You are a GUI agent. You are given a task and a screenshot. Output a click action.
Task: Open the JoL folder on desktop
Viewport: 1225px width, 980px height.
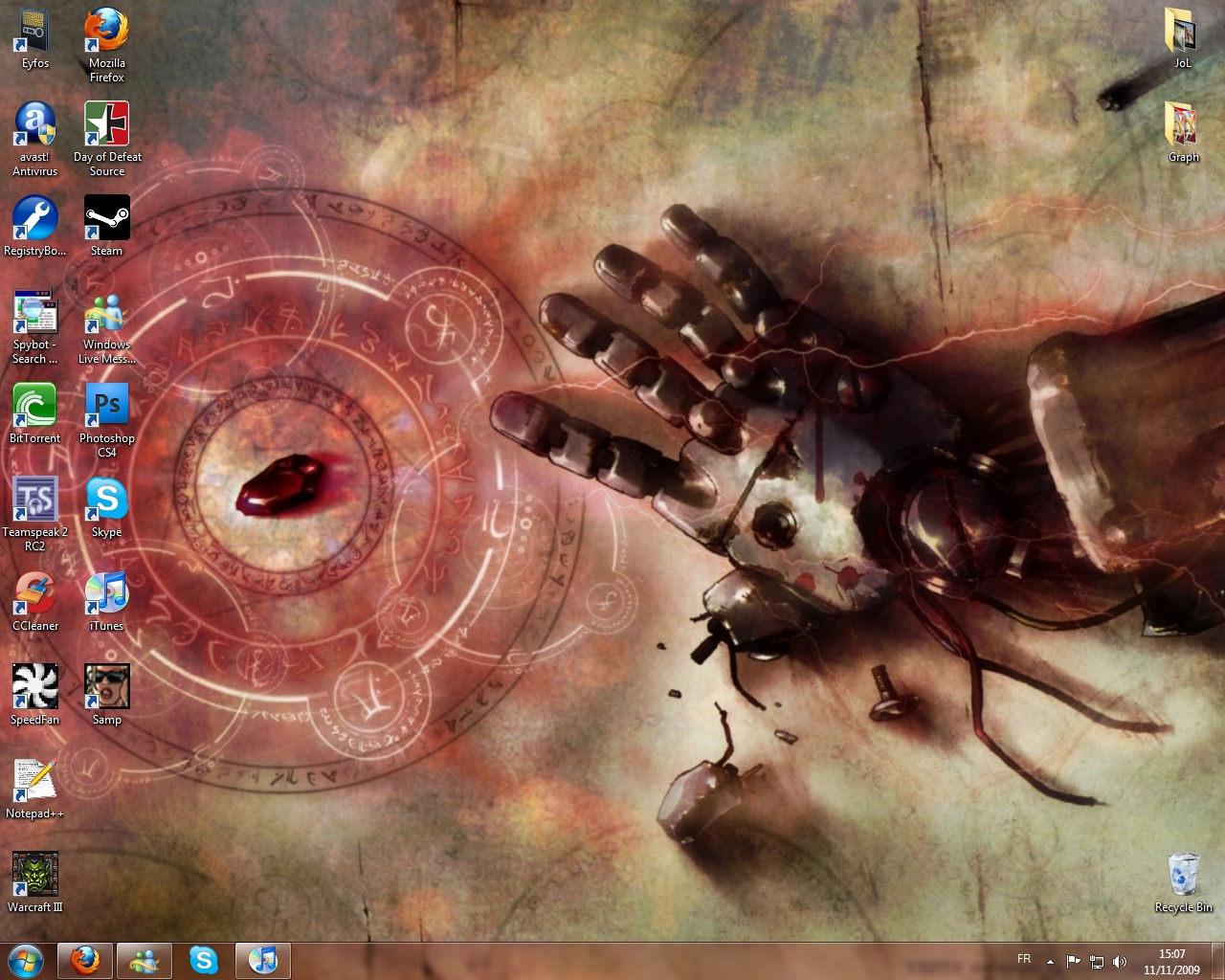1183,38
